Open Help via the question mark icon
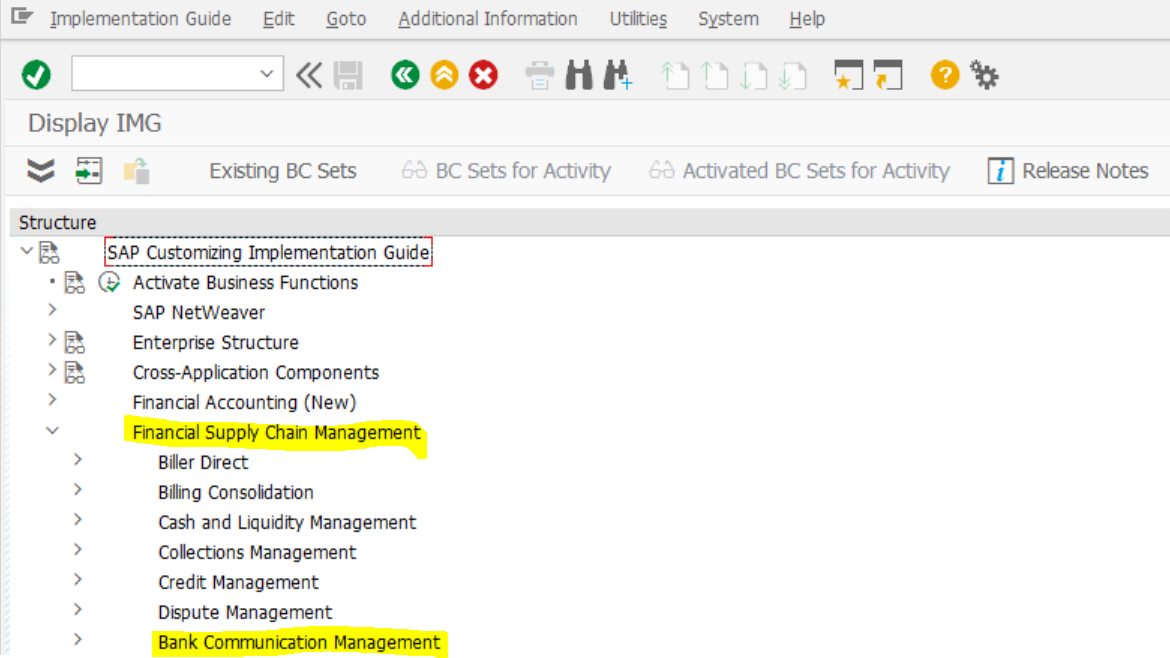This screenshot has height=658, width=1170. pos(944,75)
